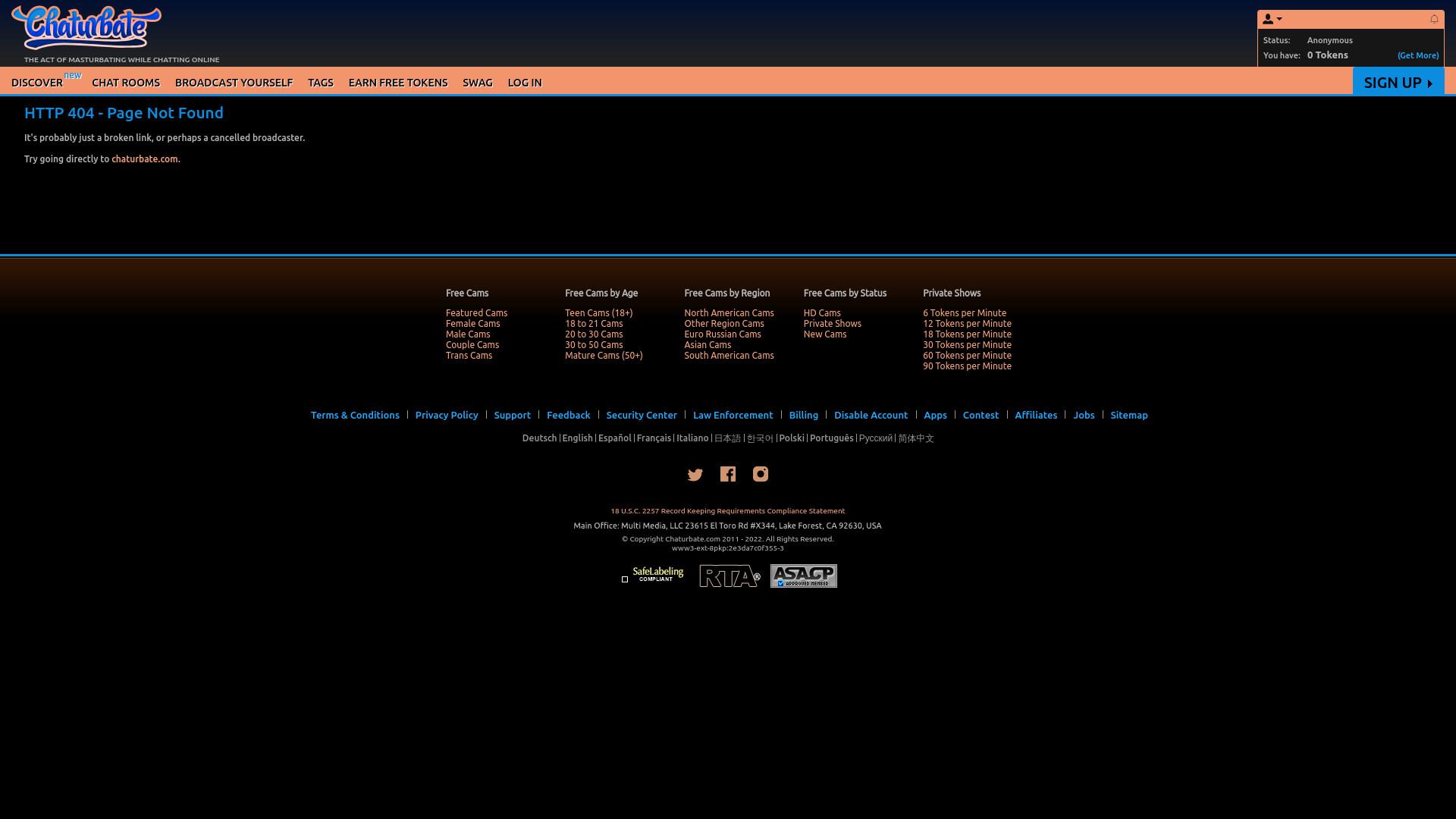The height and width of the screenshot is (819, 1456).
Task: Open North American Cams link
Action: [729, 313]
